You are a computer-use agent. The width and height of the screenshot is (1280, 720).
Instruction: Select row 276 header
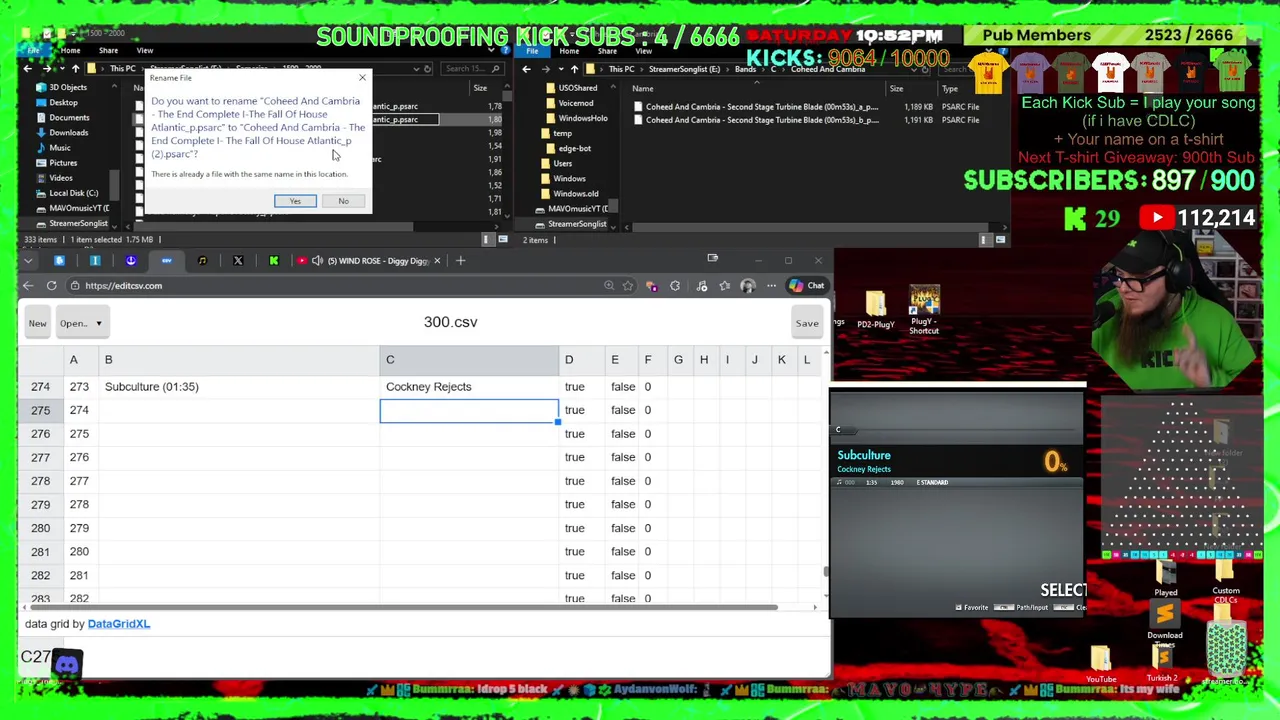[40, 434]
